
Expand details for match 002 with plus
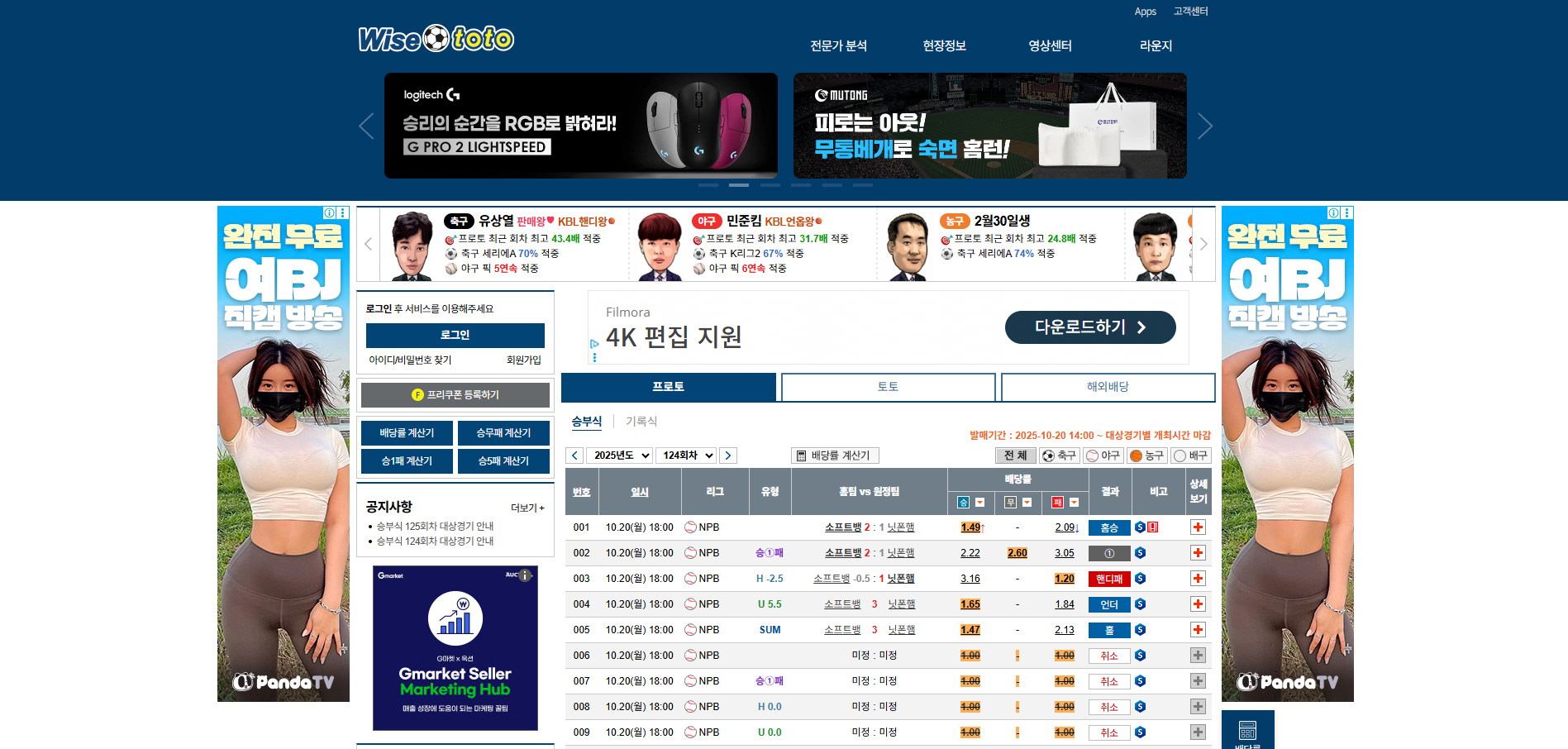click(1197, 553)
